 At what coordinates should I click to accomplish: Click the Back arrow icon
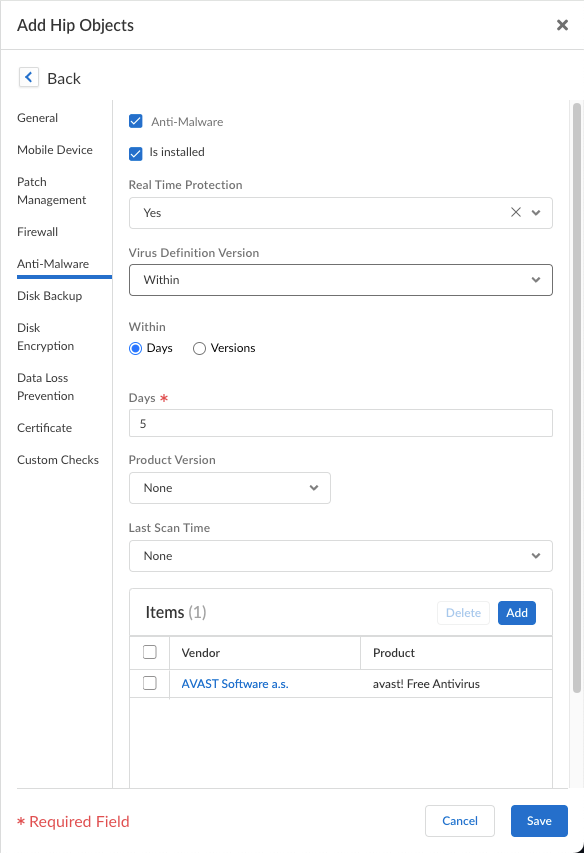click(x=29, y=77)
